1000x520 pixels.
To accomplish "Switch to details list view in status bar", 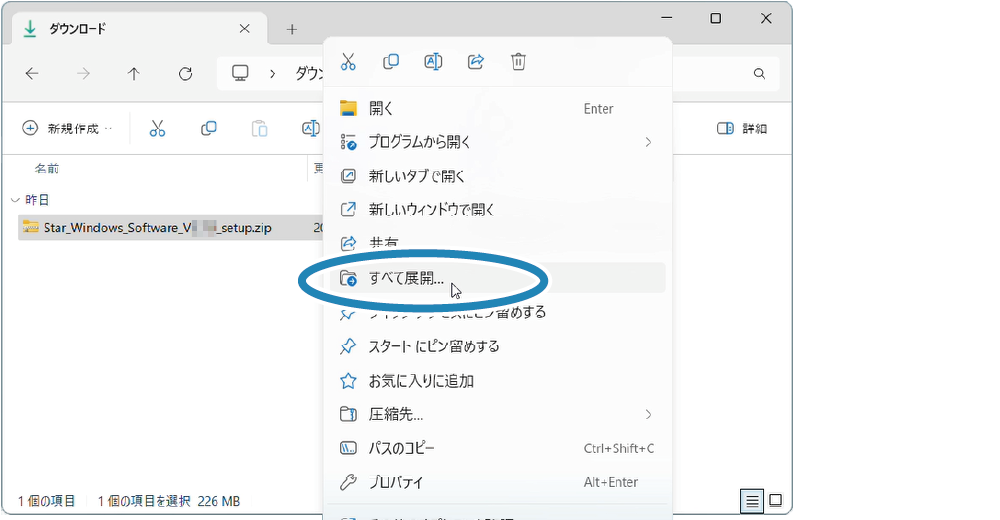I will 752,500.
